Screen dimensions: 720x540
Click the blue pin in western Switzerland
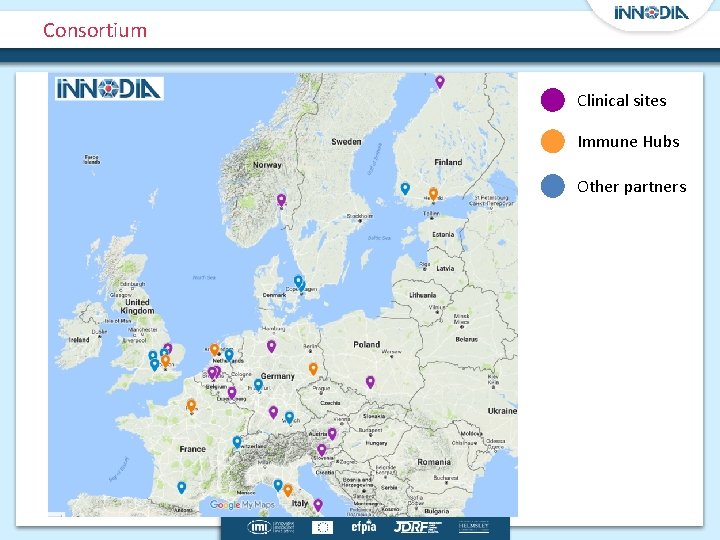[237, 442]
